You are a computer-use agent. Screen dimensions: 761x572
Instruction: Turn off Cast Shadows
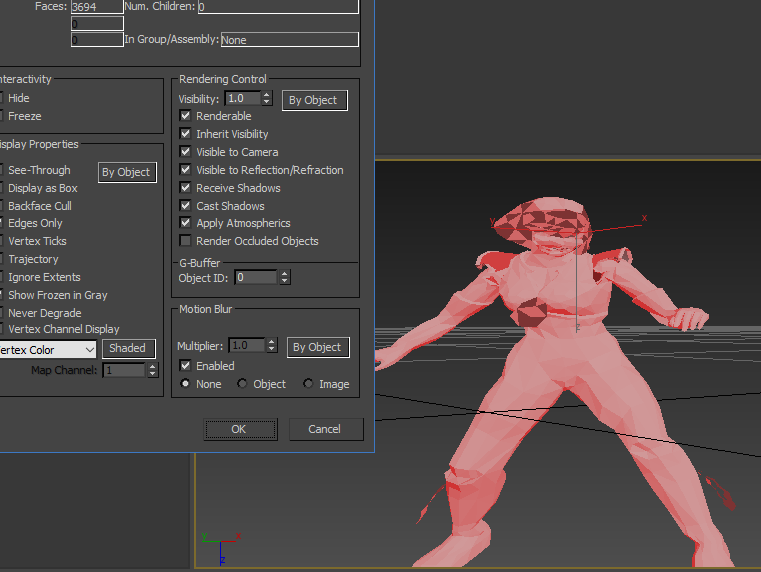[x=185, y=206]
